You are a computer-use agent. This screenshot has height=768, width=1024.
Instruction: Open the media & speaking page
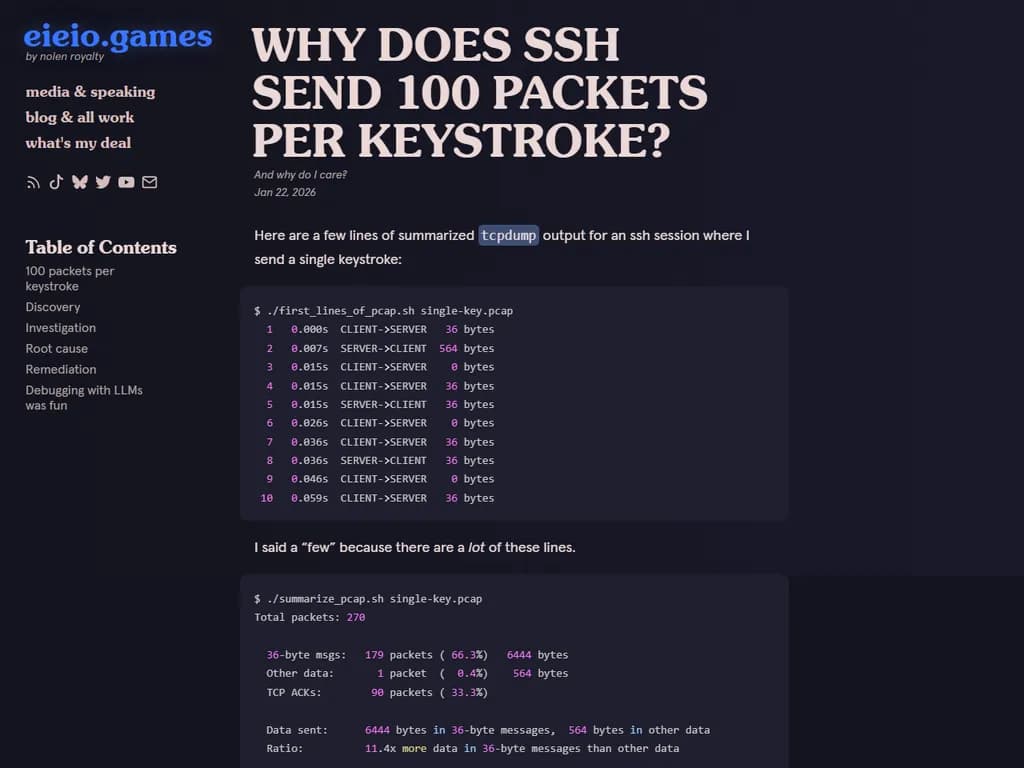click(x=90, y=91)
